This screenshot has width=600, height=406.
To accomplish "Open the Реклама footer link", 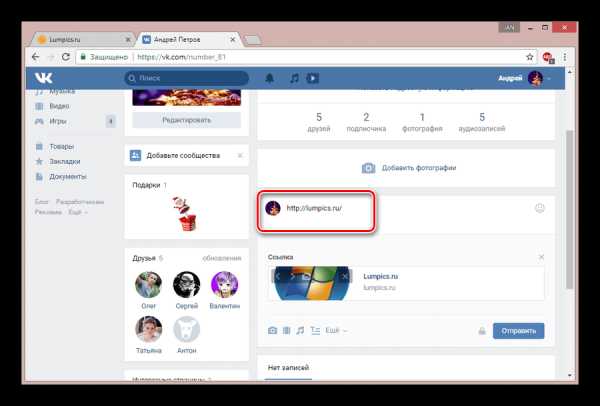I will [48, 212].
